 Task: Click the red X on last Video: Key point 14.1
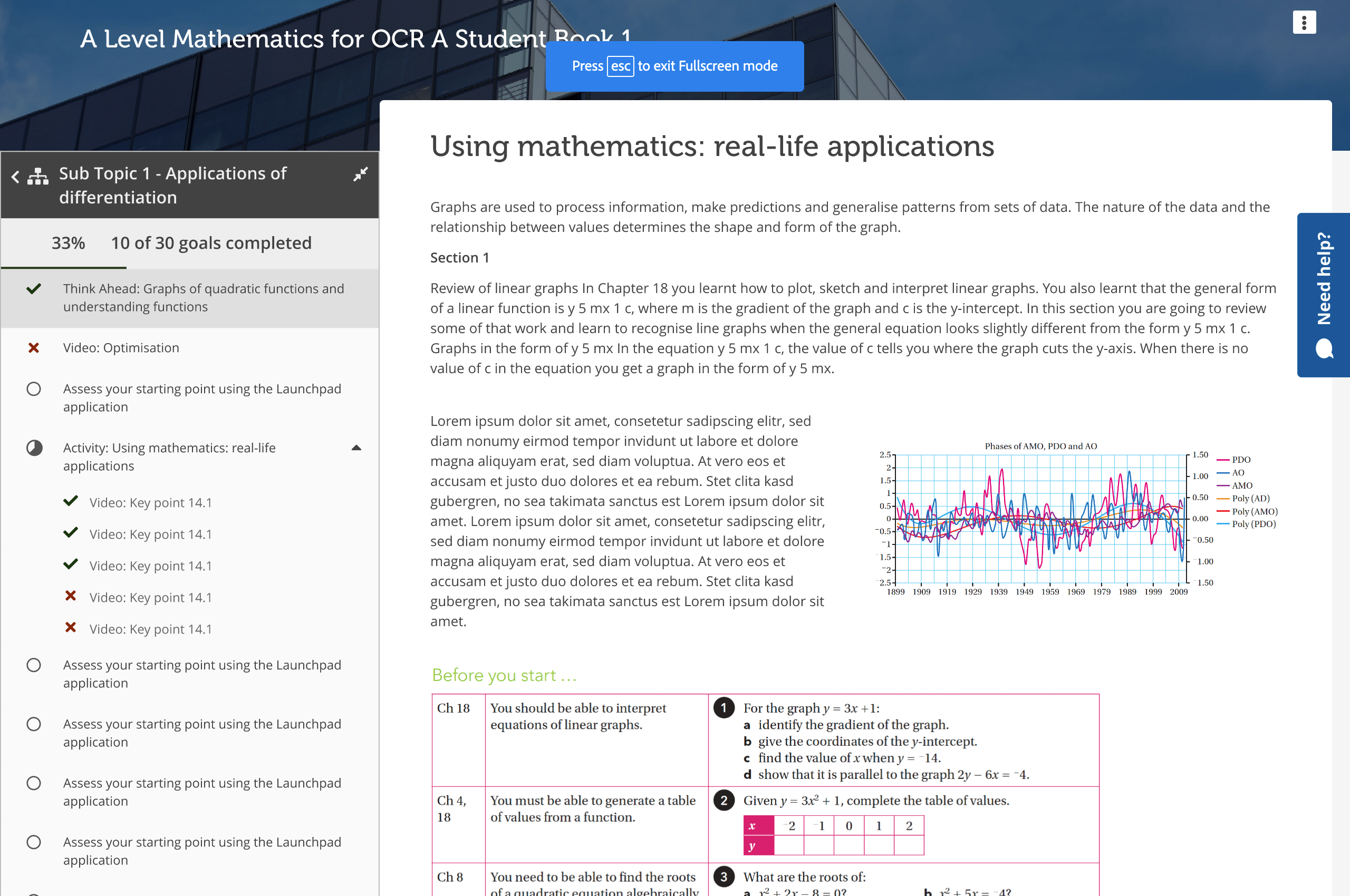70,627
